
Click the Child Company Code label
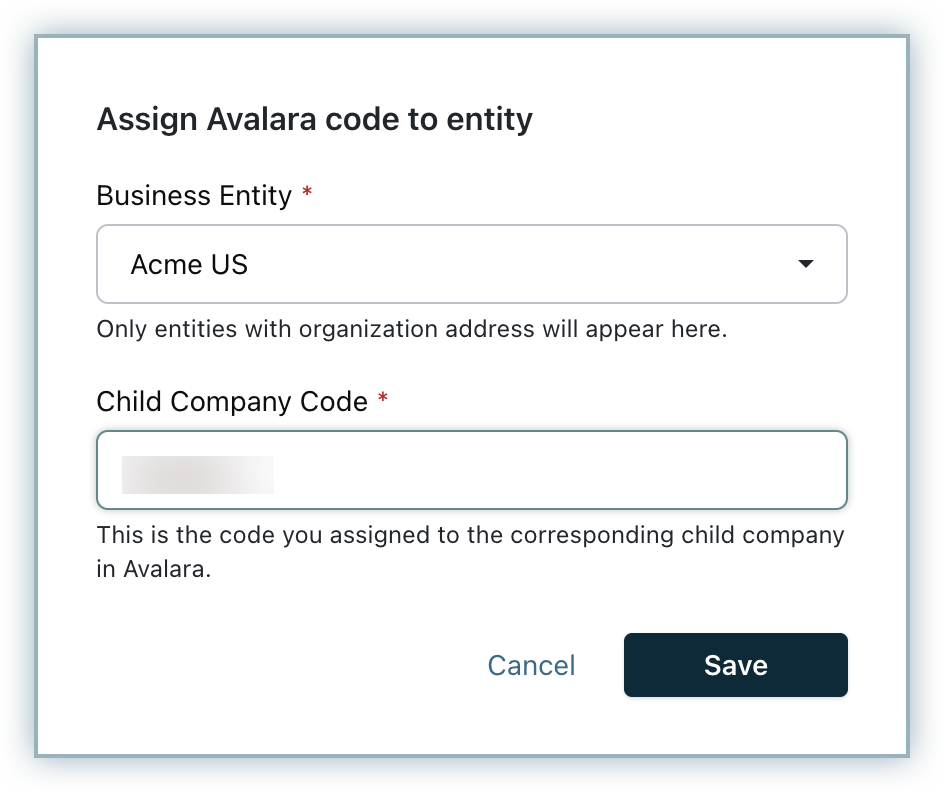[x=232, y=402]
